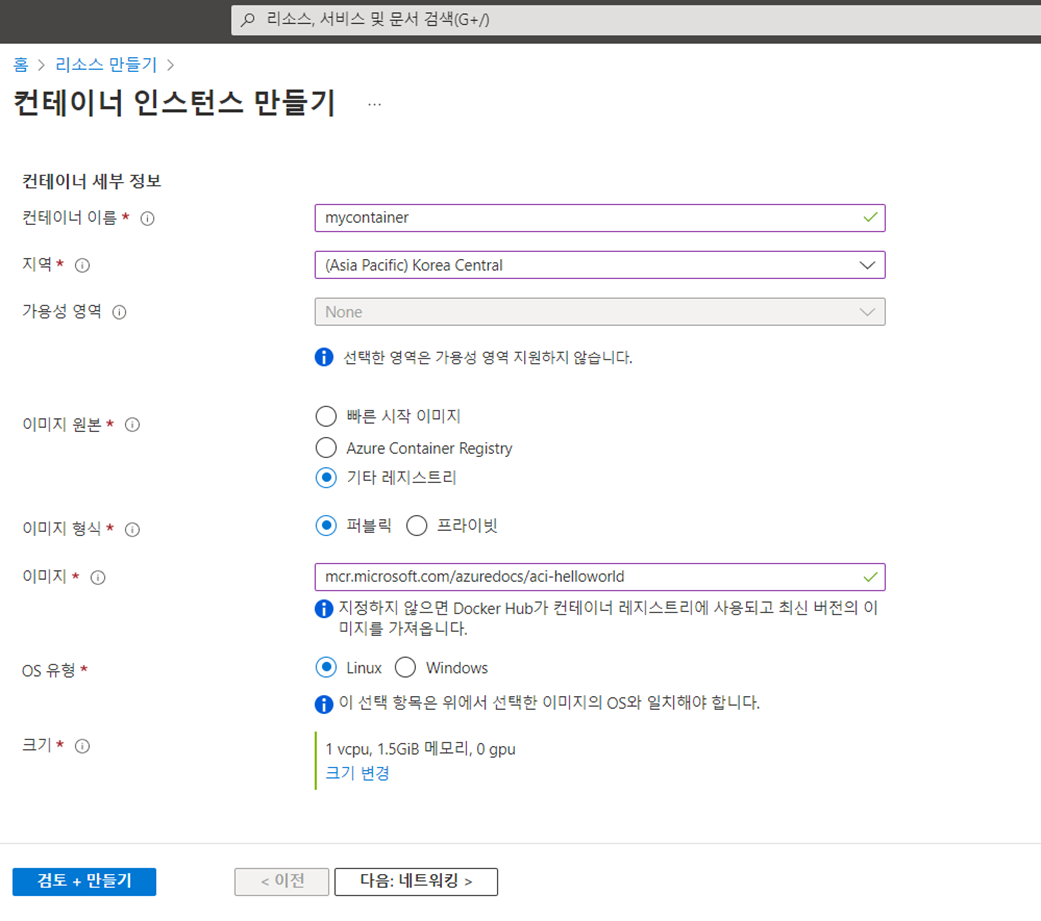Go to 리소스 만들기 breadcrumb

click(106, 64)
